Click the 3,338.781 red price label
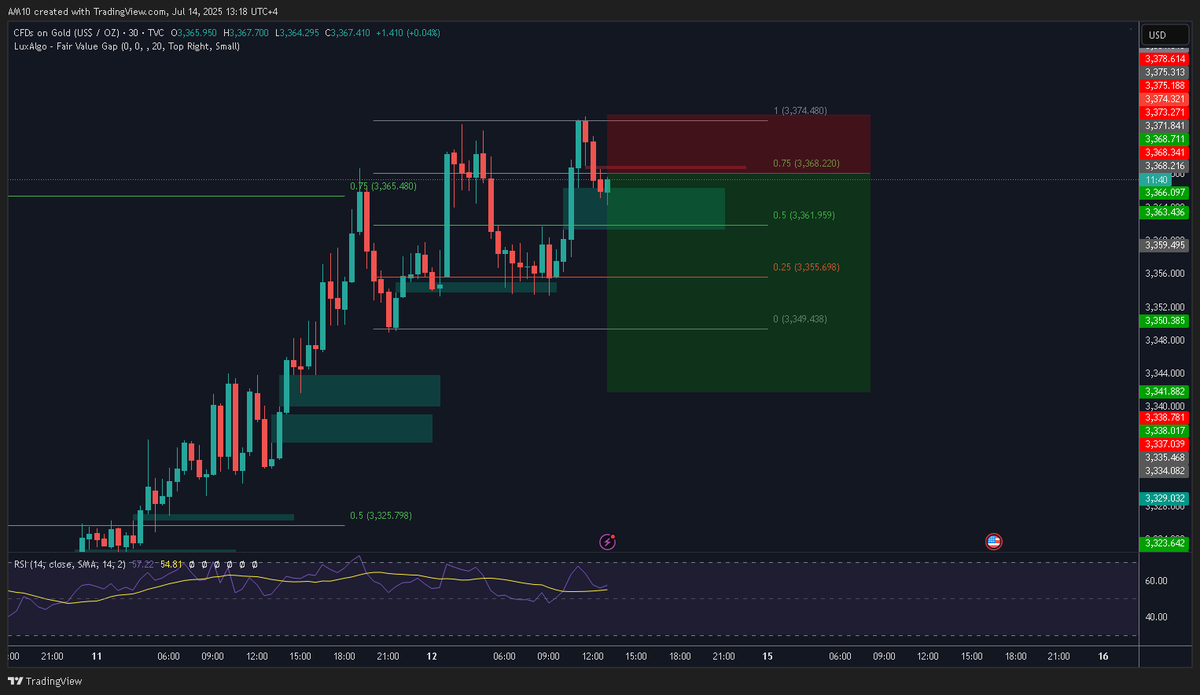 [1166, 417]
